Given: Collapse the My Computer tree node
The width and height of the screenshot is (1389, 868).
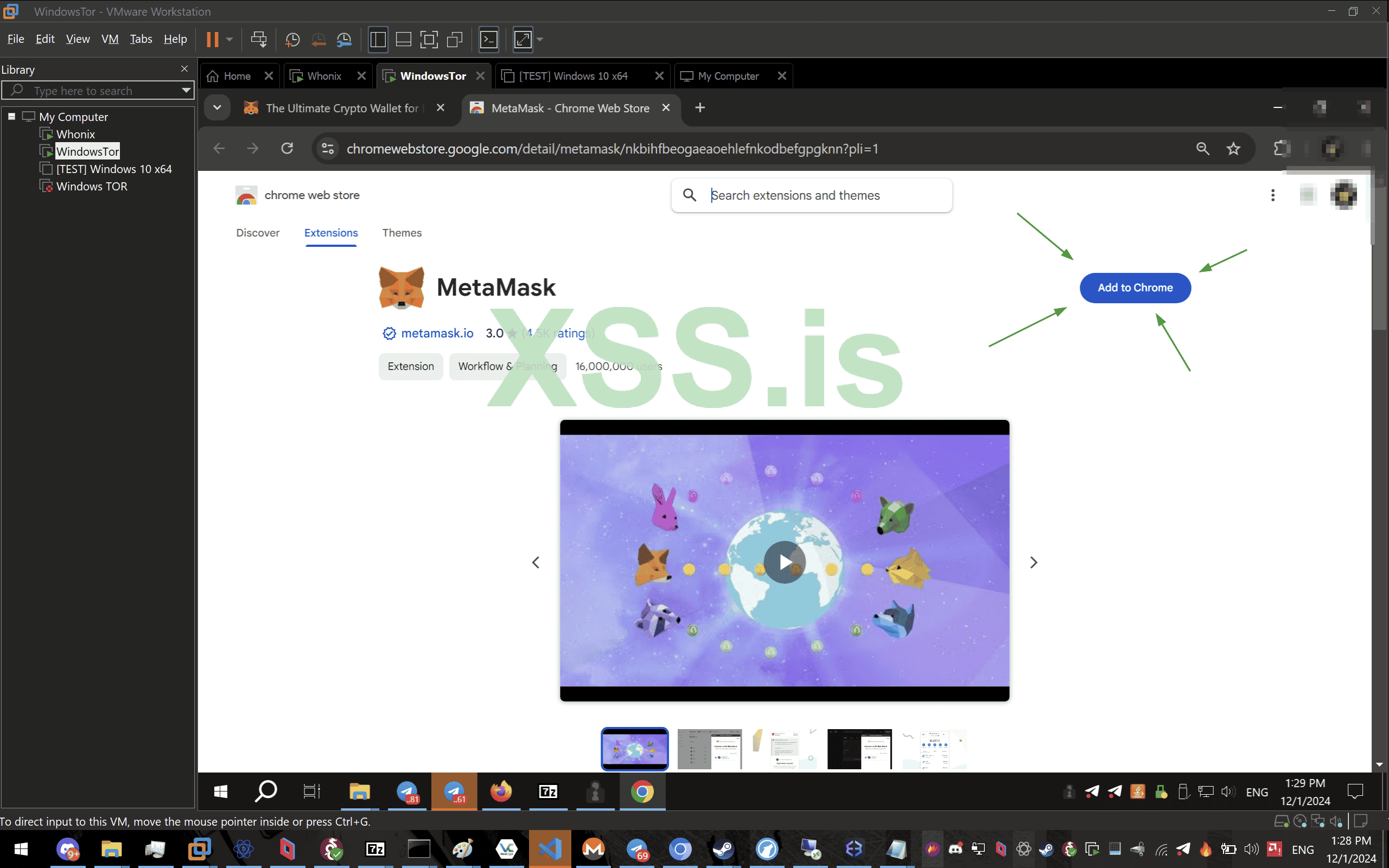Looking at the screenshot, I should tap(11, 117).
